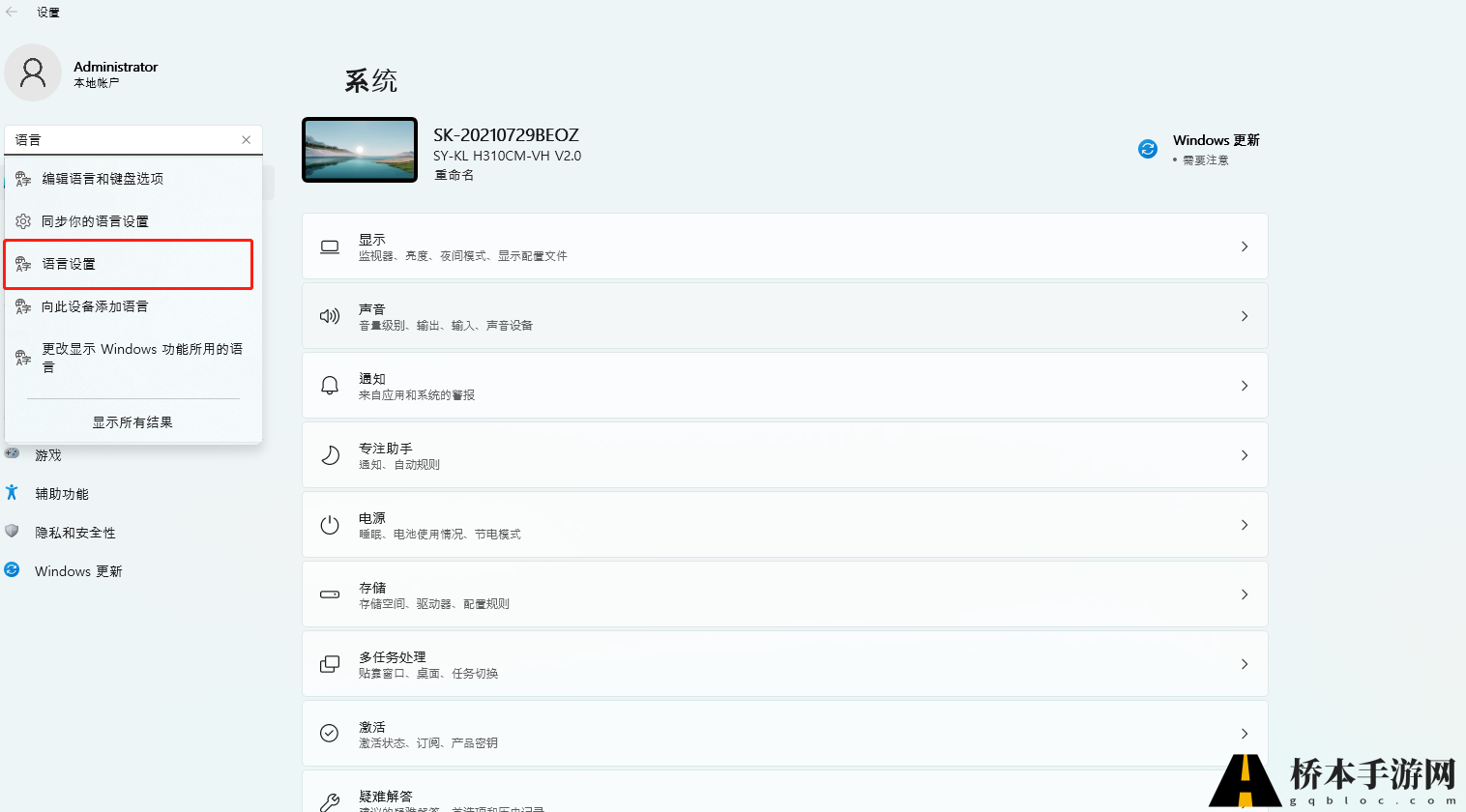Image resolution: width=1466 pixels, height=812 pixels.
Task: Click the 需要注意 status text
Action: [x=1206, y=160]
